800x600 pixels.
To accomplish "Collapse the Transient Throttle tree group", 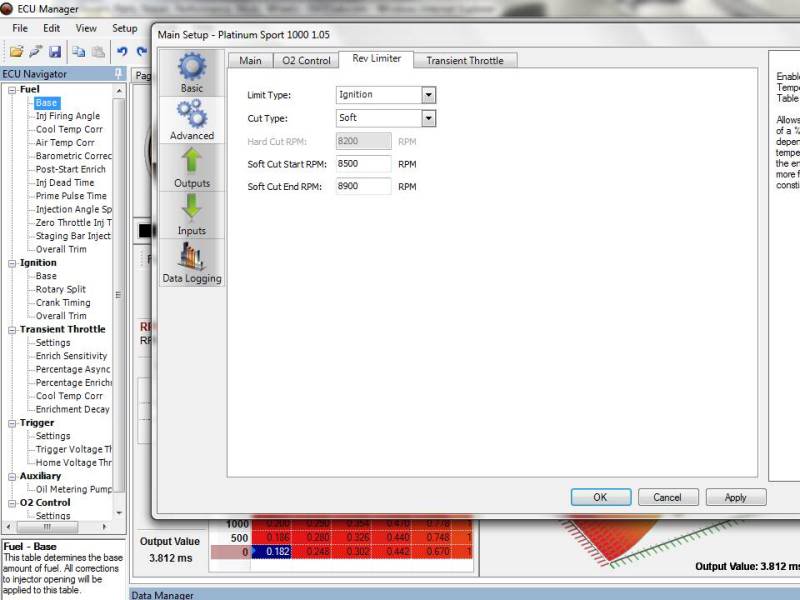I will [12, 330].
